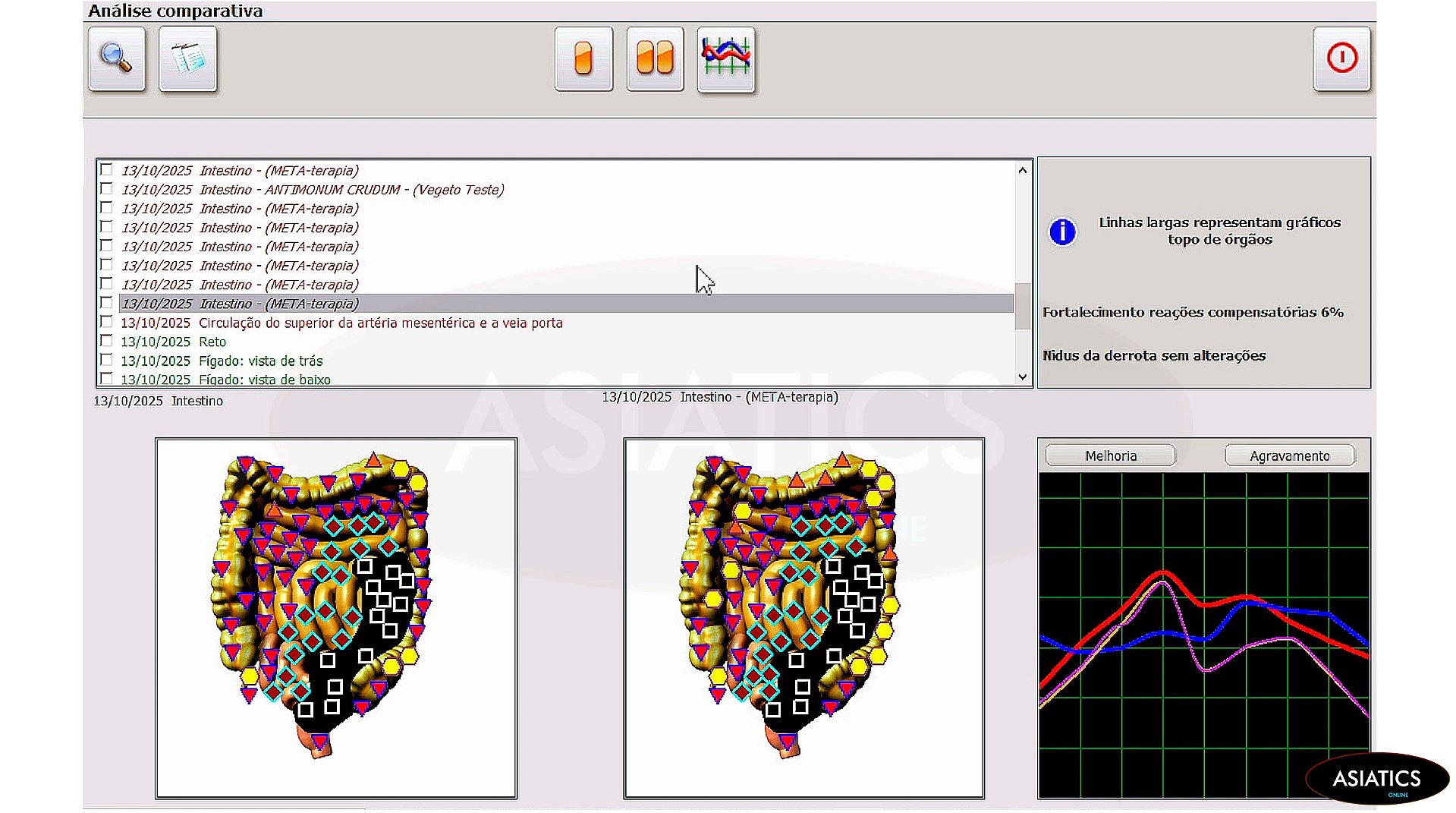Click the magnifying glass search icon

point(117,58)
